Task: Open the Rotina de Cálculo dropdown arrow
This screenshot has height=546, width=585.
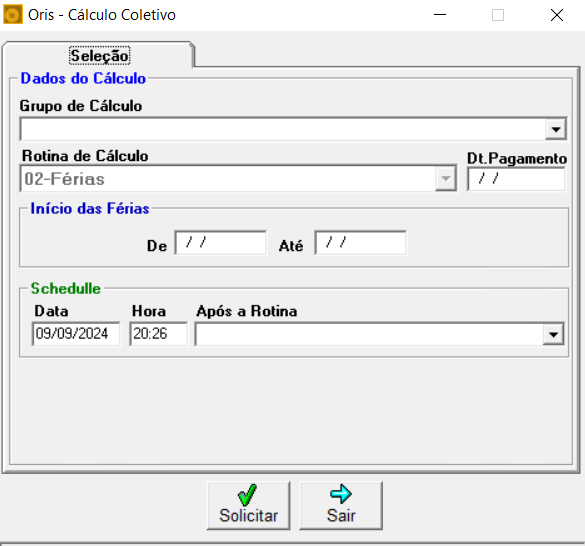Action: click(445, 179)
